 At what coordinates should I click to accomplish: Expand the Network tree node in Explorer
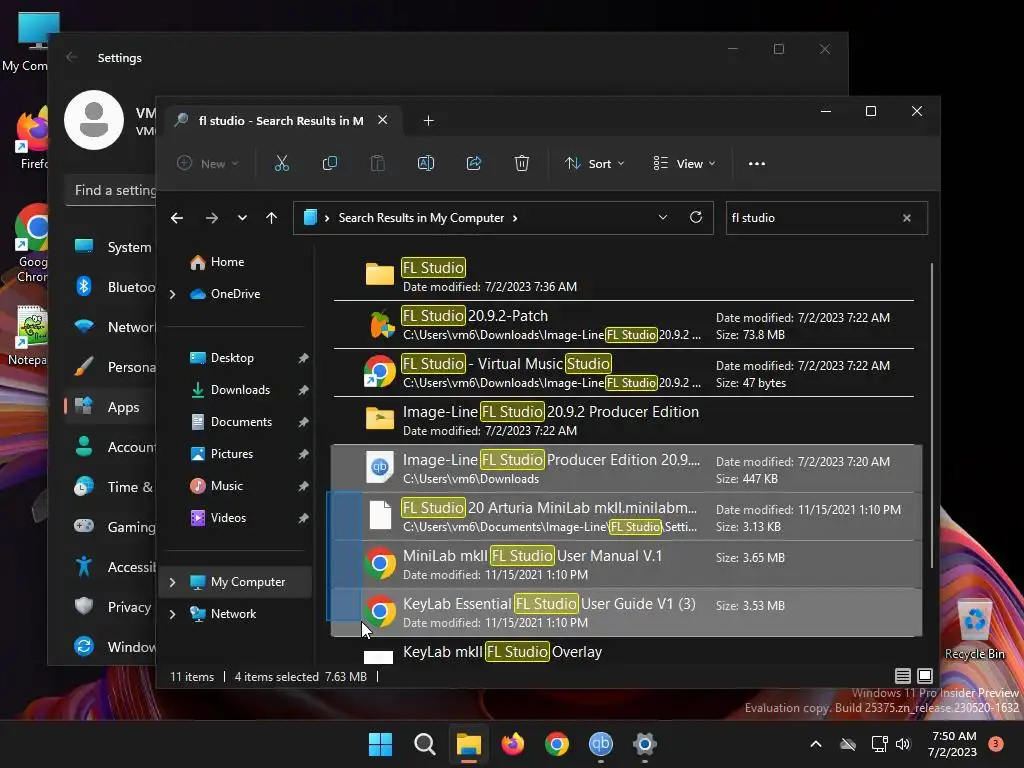point(172,614)
